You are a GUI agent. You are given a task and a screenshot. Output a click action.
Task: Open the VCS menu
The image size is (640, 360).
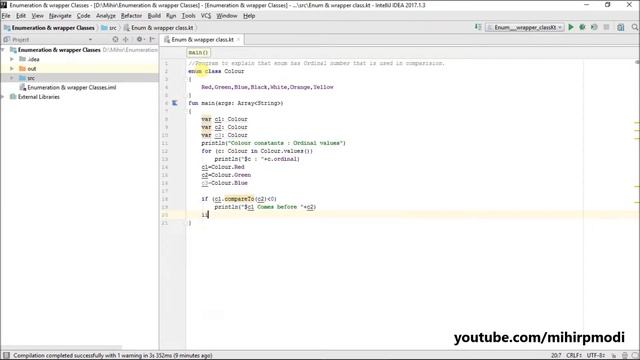click(x=206, y=16)
